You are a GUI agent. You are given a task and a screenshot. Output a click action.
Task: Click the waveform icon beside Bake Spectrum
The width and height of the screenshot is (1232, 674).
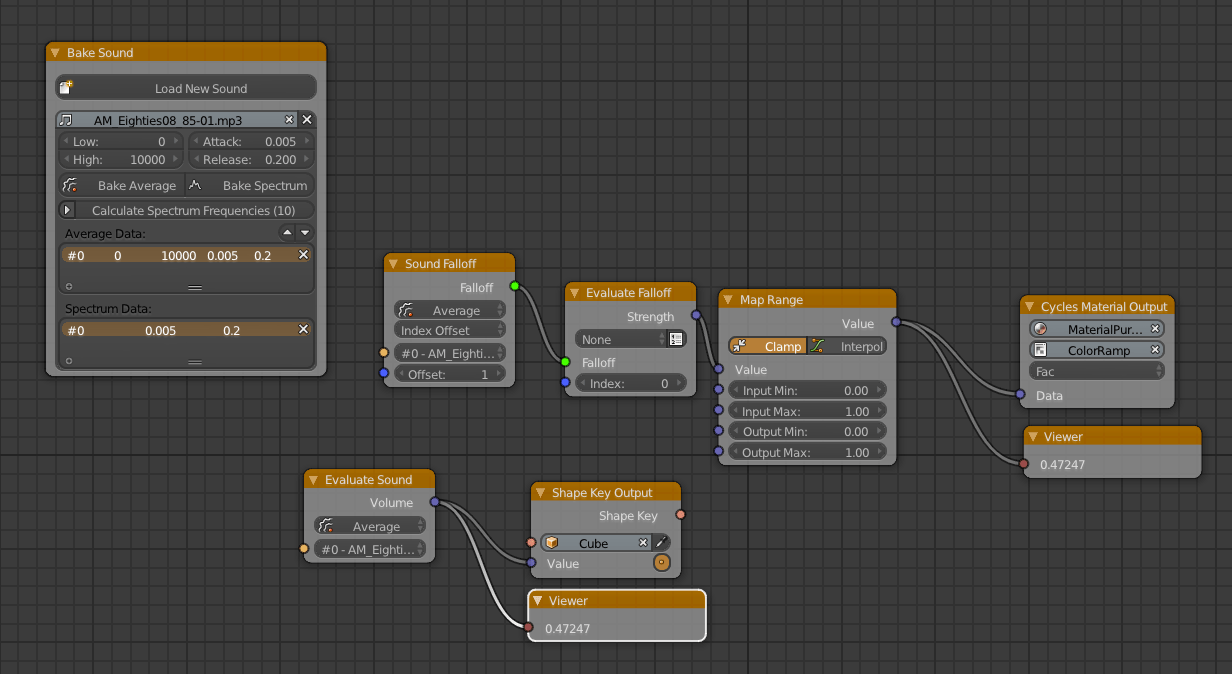196,185
